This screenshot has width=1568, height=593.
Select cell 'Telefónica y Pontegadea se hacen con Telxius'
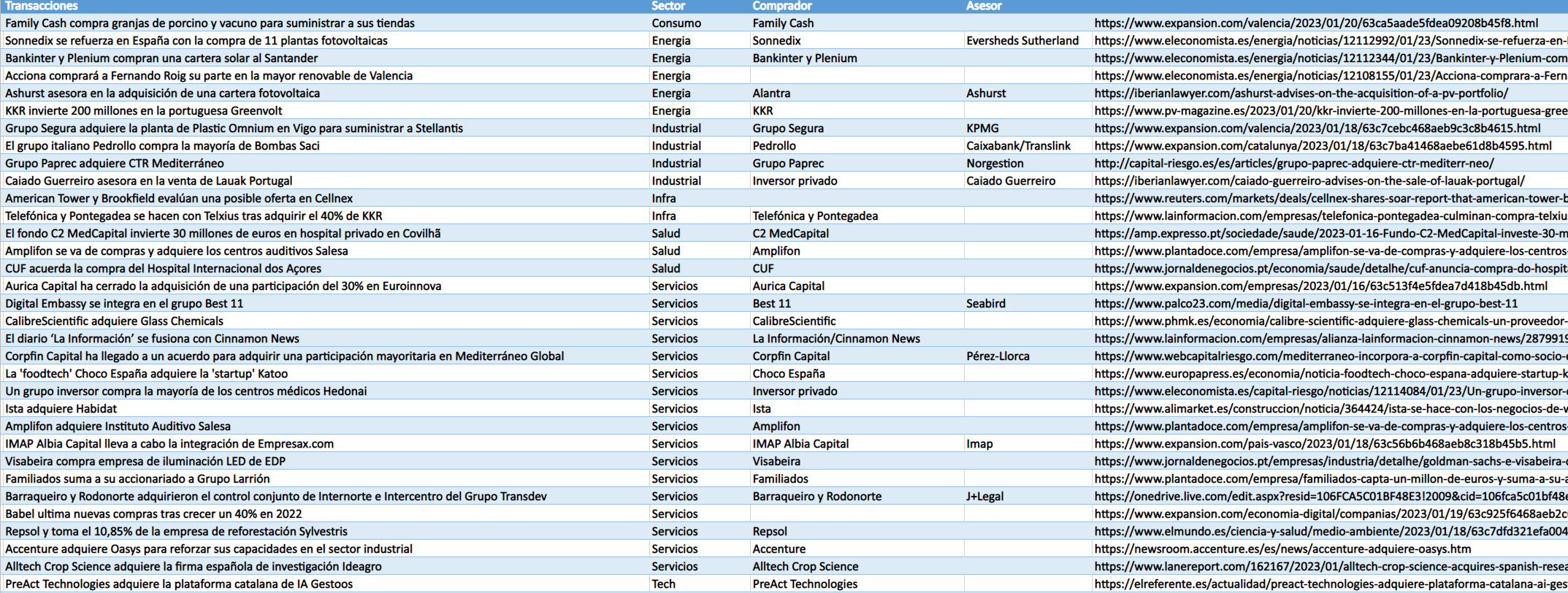pos(324,216)
